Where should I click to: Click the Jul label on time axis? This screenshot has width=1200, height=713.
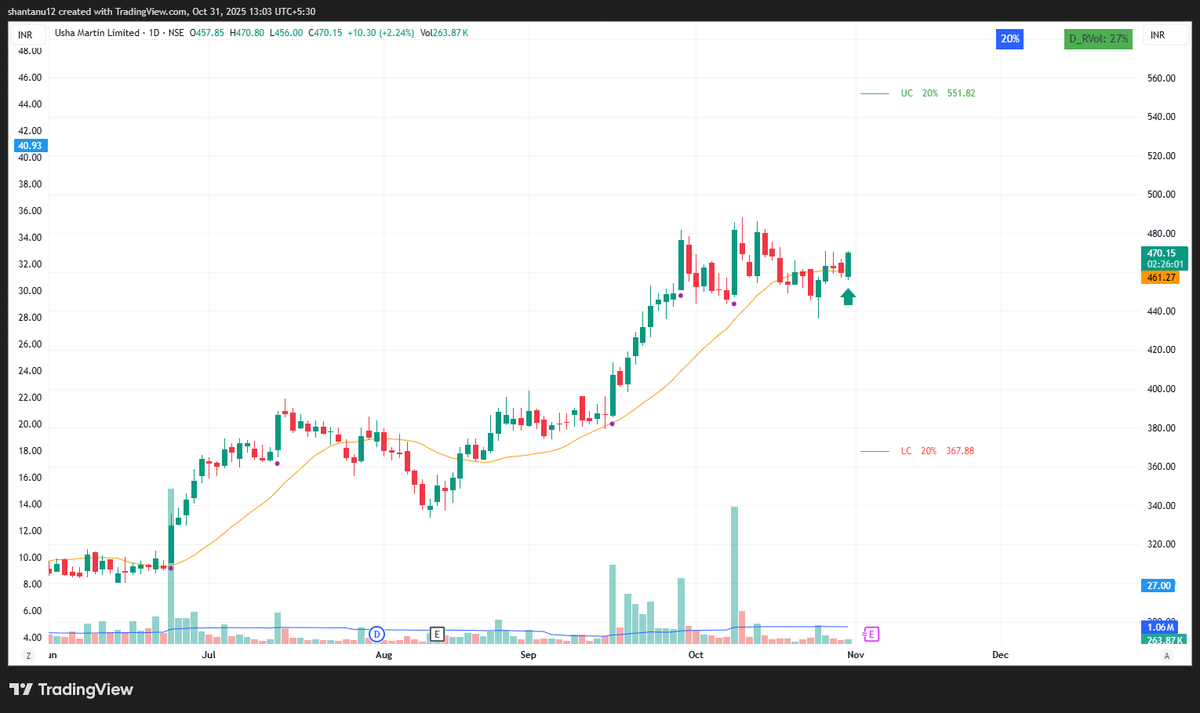pyautogui.click(x=209, y=655)
